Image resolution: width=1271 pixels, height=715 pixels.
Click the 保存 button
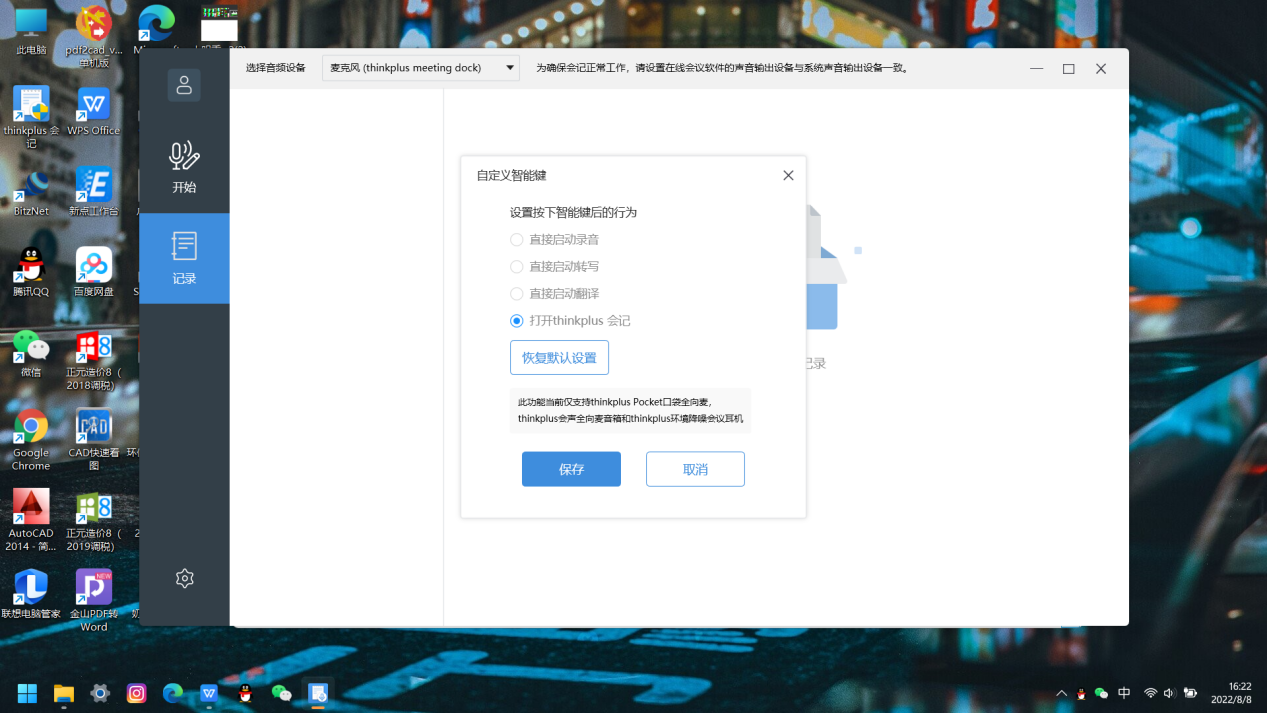[x=573, y=470]
